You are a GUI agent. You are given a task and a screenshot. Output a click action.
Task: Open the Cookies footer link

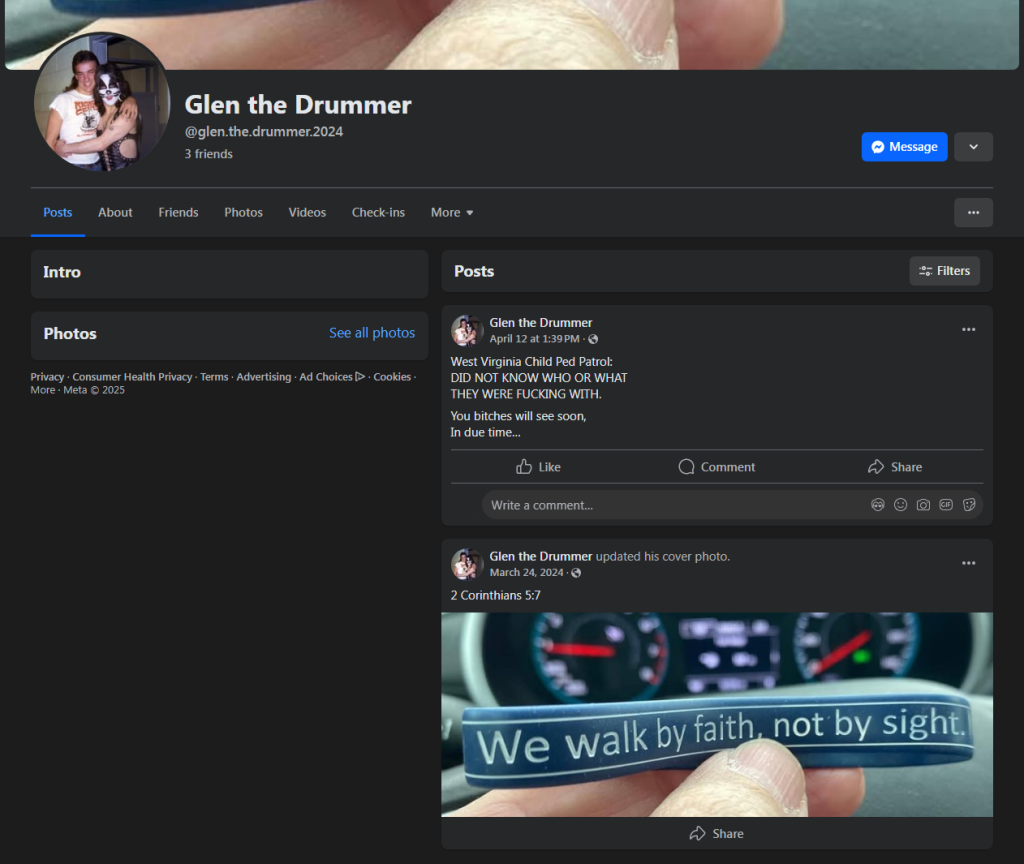pos(392,377)
